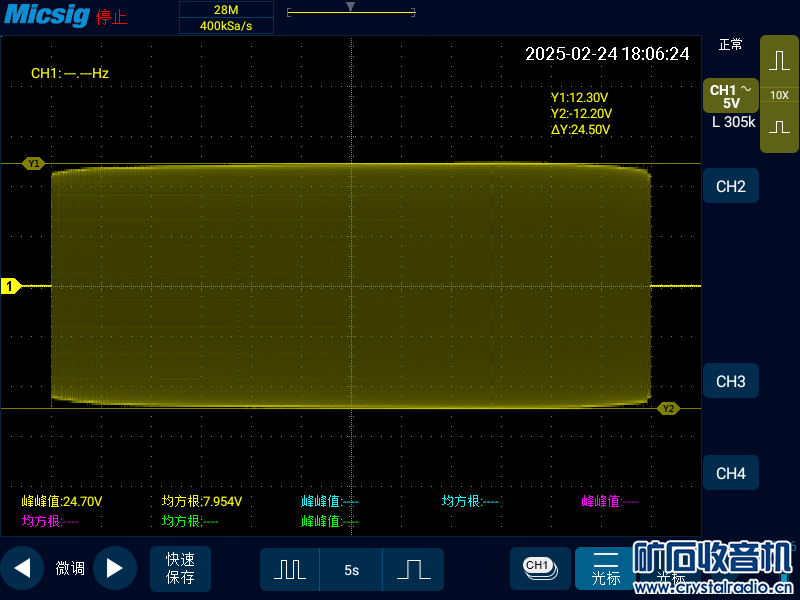
Task: Enable the CH3 channel
Action: pyautogui.click(x=731, y=381)
